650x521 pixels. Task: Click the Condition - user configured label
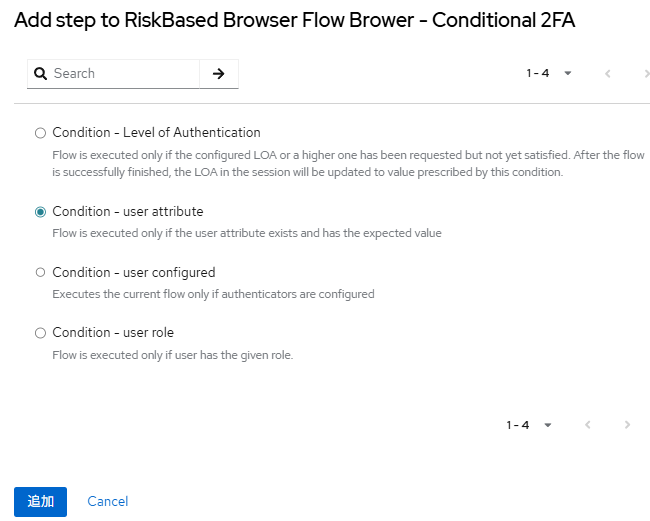133,272
